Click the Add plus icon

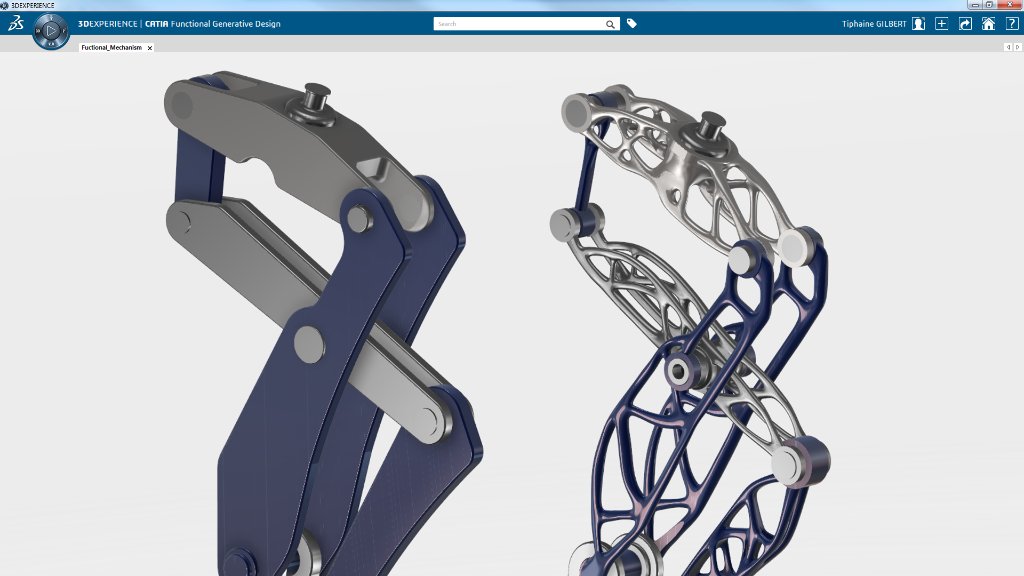(941, 24)
